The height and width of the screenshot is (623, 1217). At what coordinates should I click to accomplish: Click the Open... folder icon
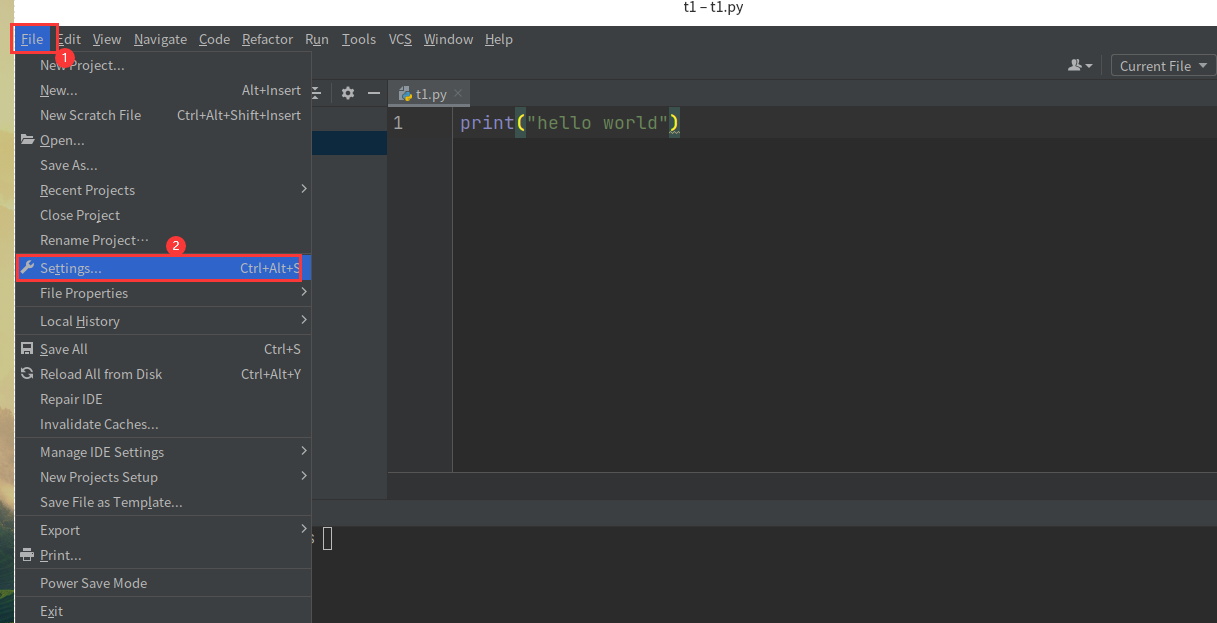point(27,140)
